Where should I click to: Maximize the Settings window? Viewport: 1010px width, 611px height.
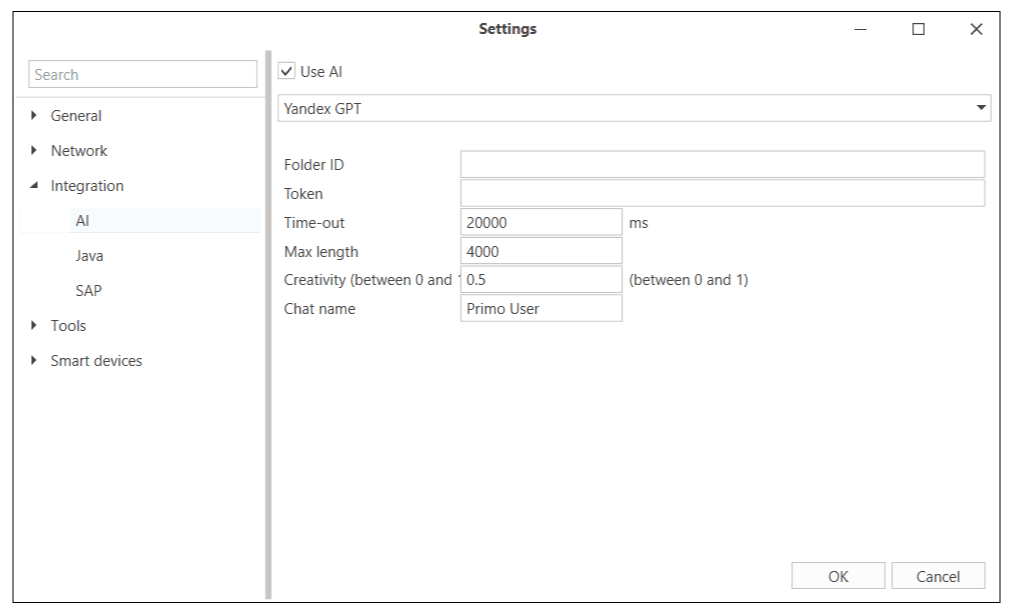pos(918,30)
